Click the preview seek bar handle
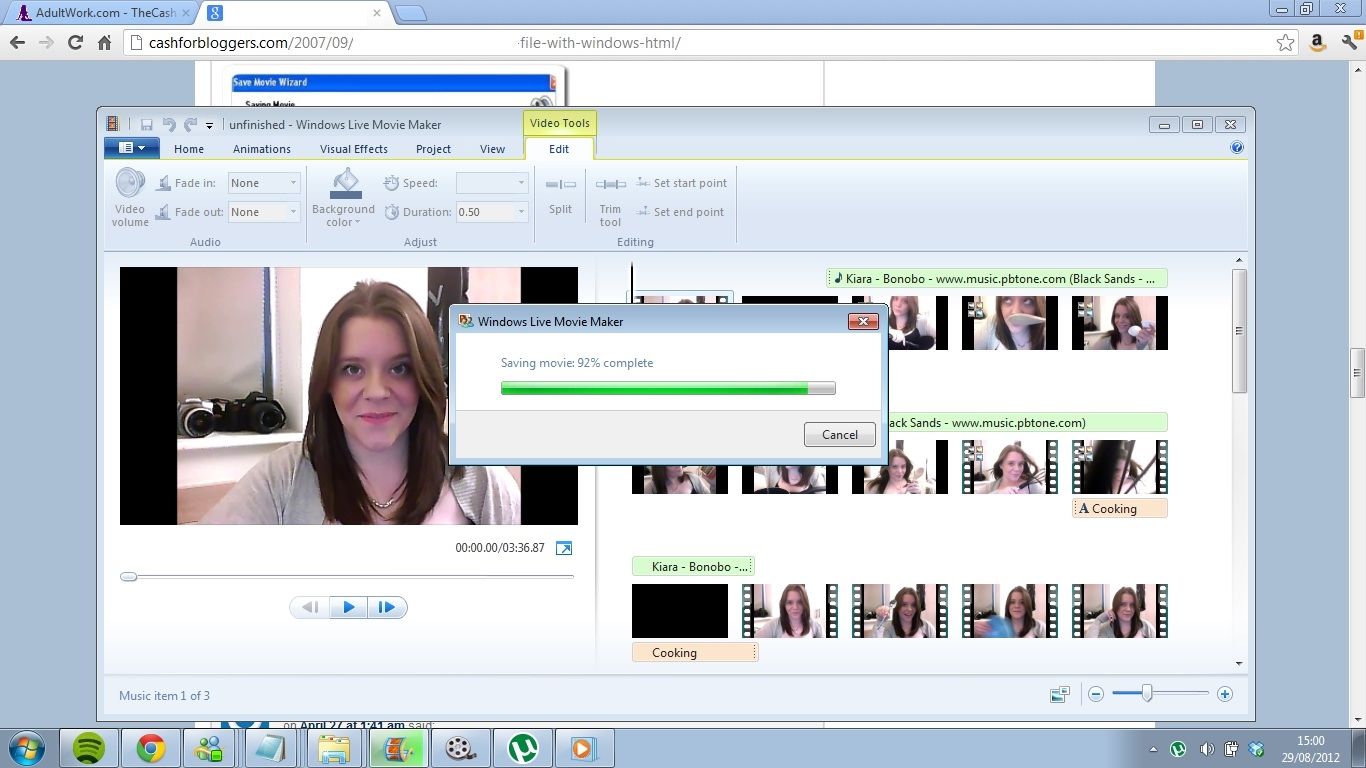The image size is (1366, 768). click(x=128, y=577)
